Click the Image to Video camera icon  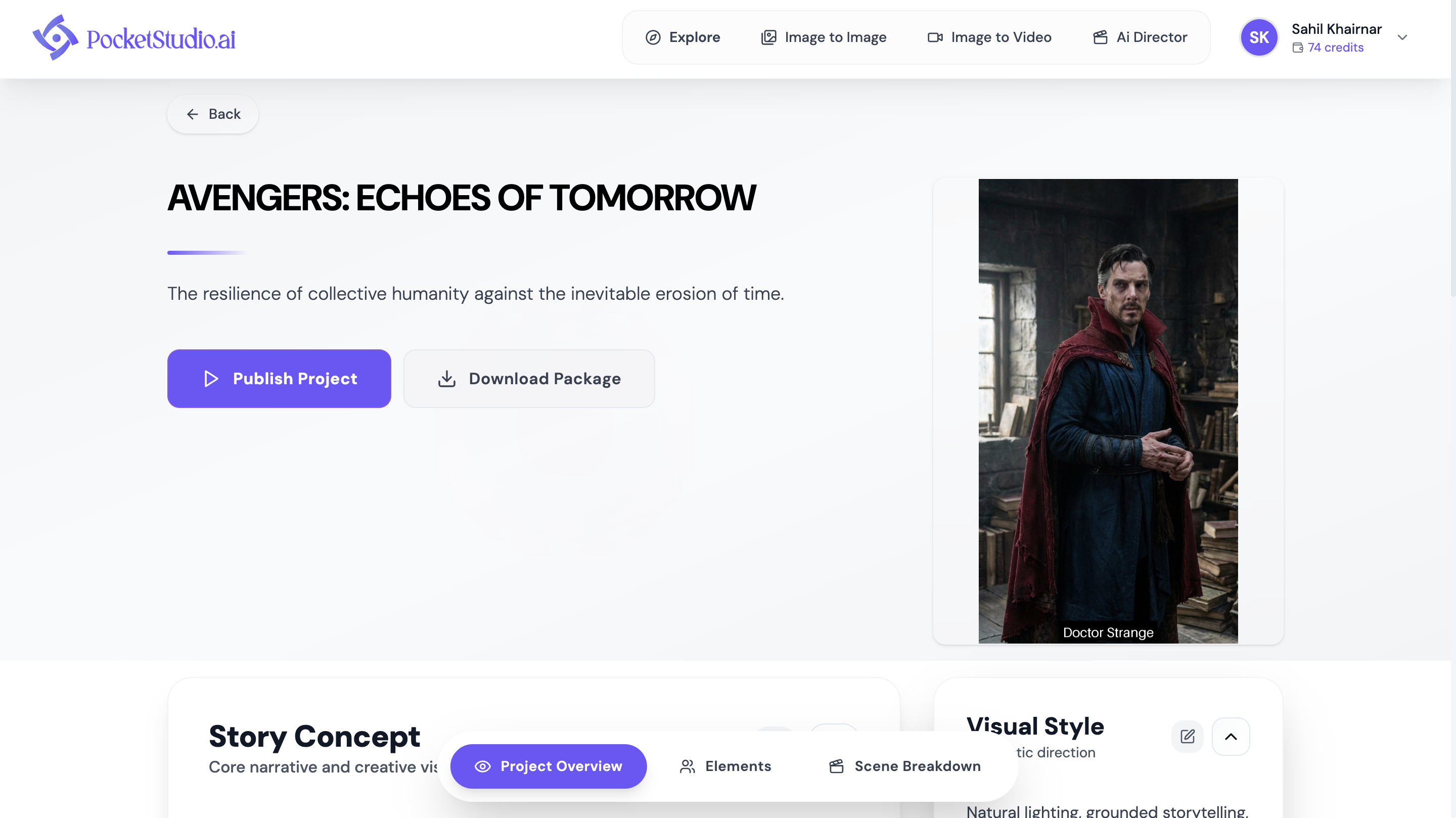coord(935,37)
